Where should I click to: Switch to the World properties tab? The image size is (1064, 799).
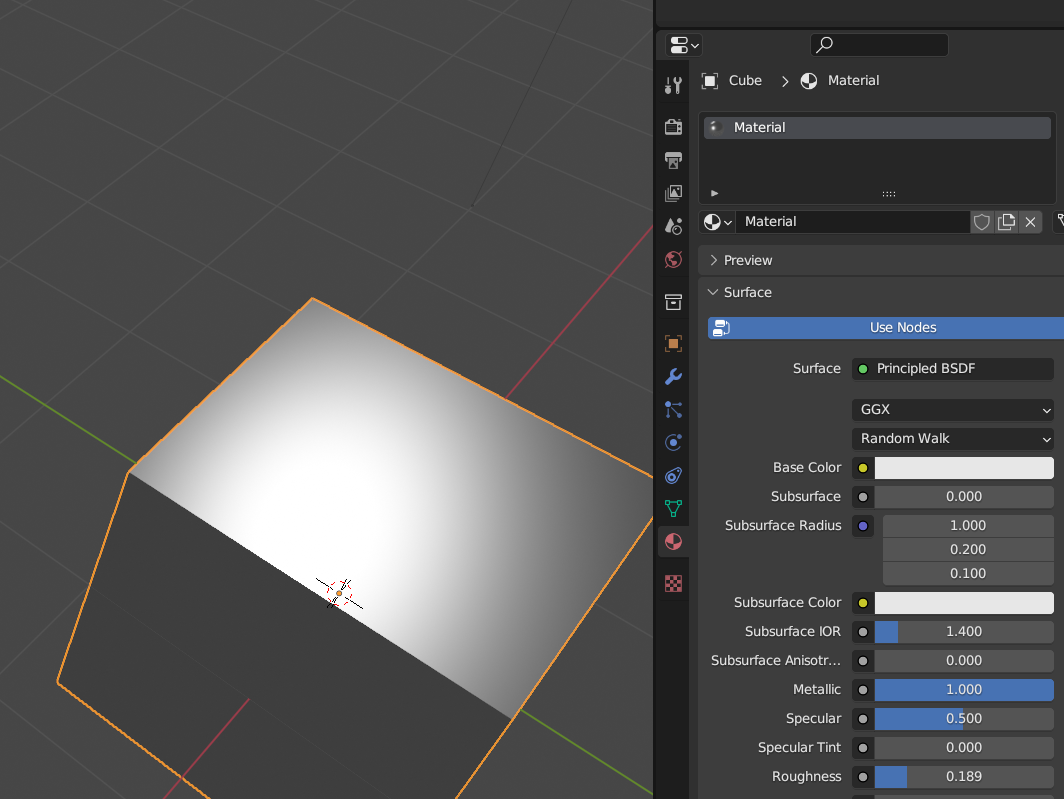click(x=673, y=260)
